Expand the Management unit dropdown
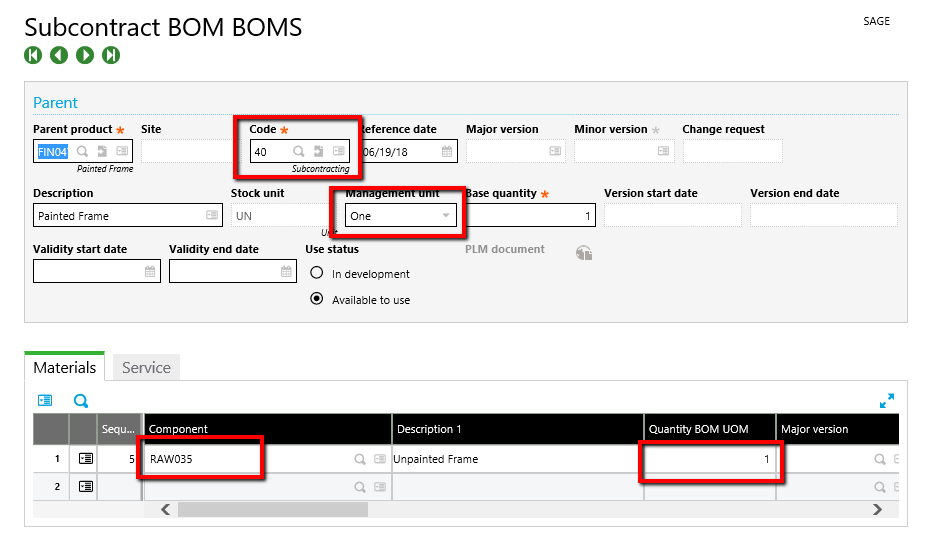This screenshot has width=932, height=537. pyautogui.click(x=445, y=216)
